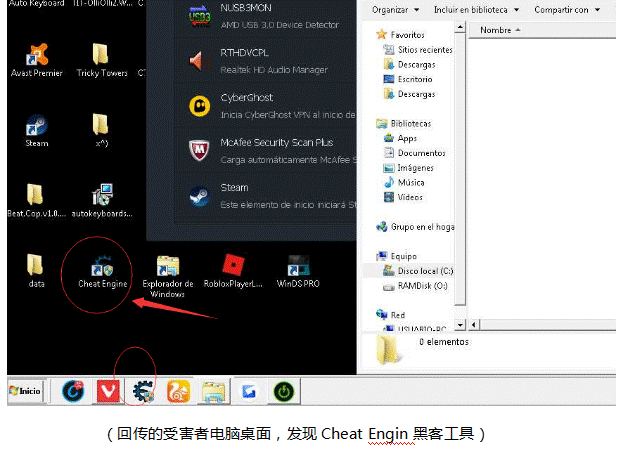Image resolution: width=623 pixels, height=456 pixels.
Task: Select Bibliotecas in the navigation pane
Action: click(x=403, y=124)
